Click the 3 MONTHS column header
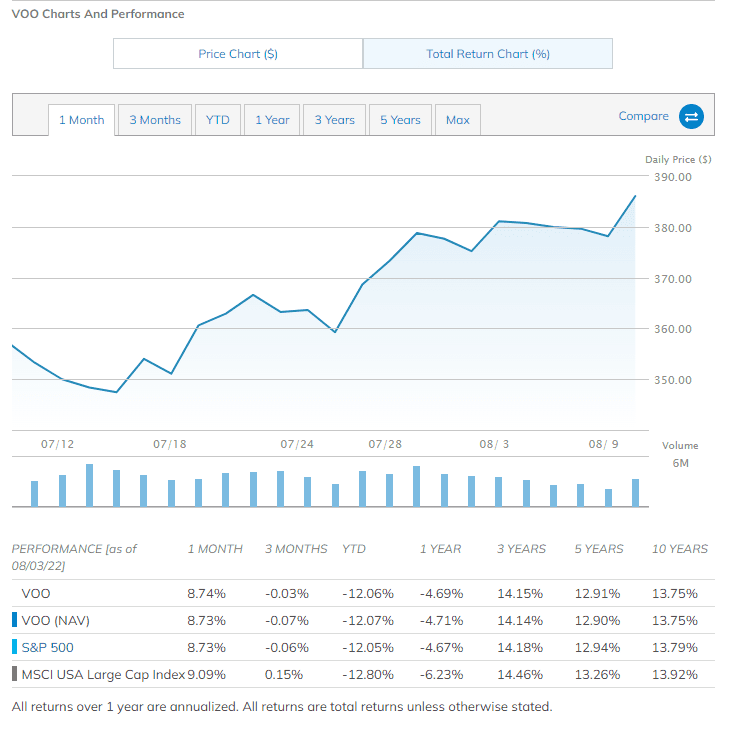Image resolution: width=734 pixels, height=734 pixels. 296,549
